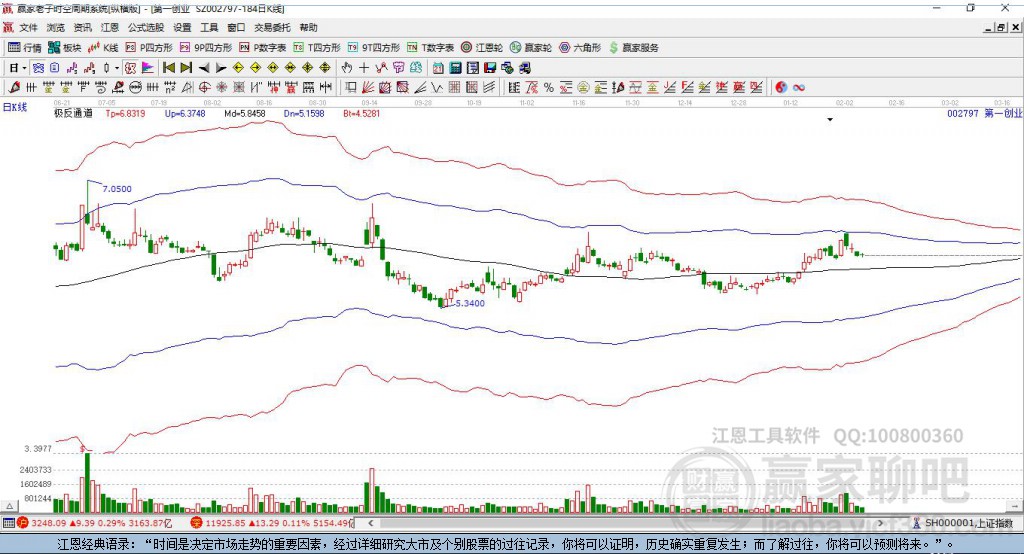
Task: Open the 帮助 menu
Action: pos(308,27)
